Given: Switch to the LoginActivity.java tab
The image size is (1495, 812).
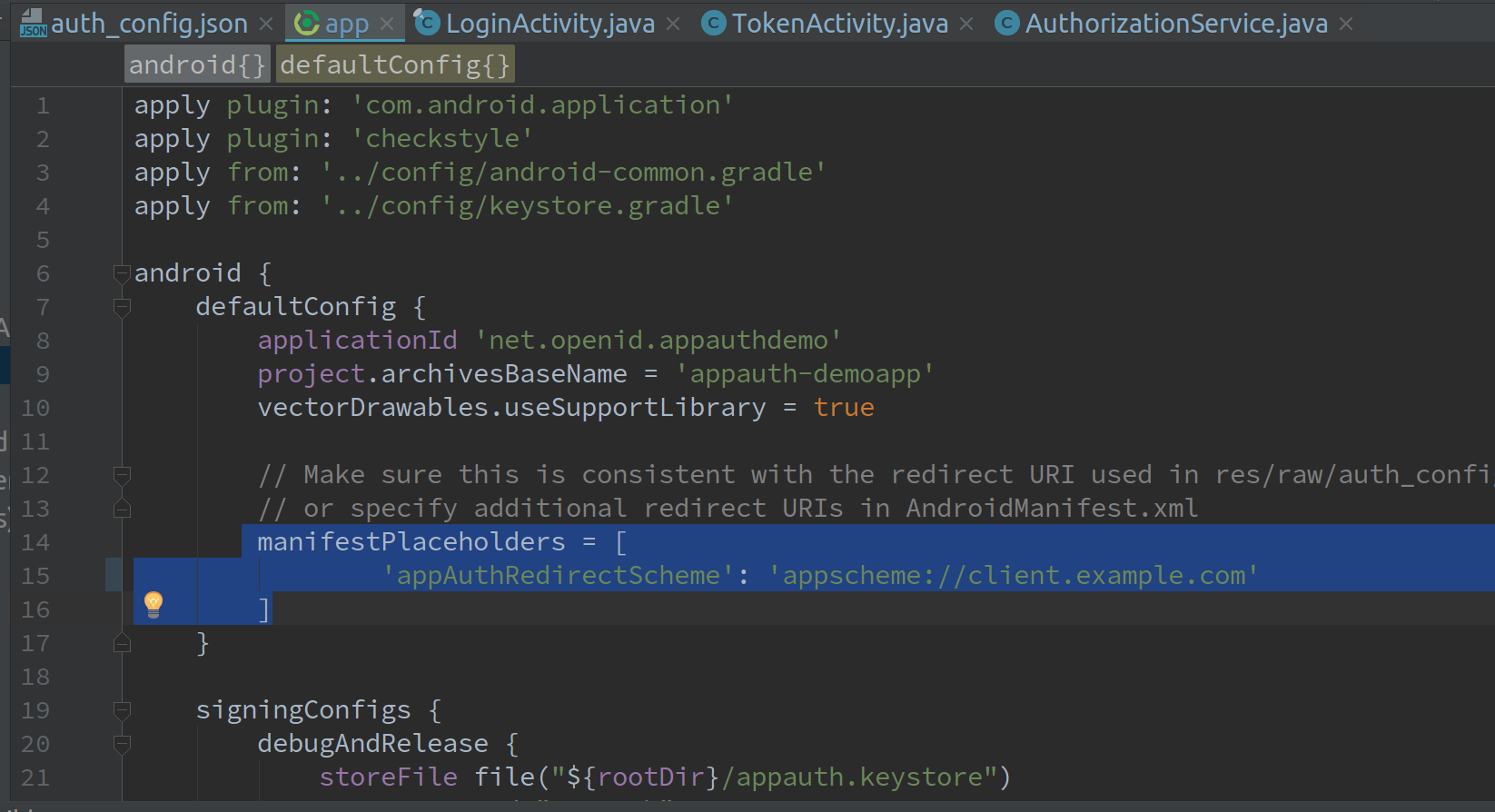Looking at the screenshot, I should (x=549, y=24).
